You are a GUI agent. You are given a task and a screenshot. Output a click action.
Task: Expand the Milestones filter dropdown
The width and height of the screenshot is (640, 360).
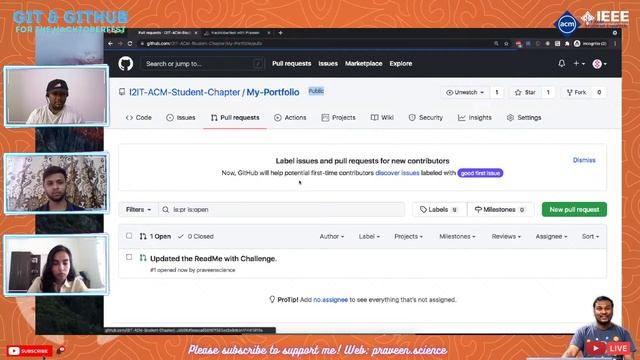pos(457,236)
